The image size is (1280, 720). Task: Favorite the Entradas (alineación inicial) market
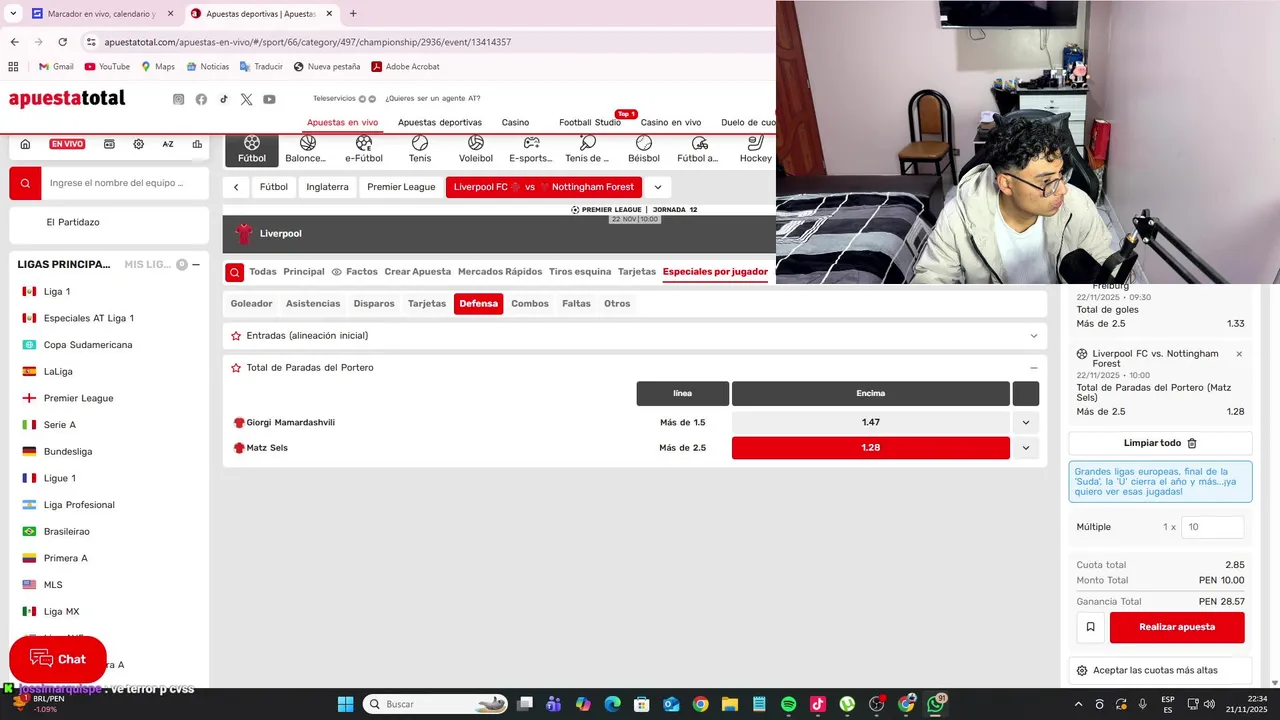pyautogui.click(x=236, y=336)
